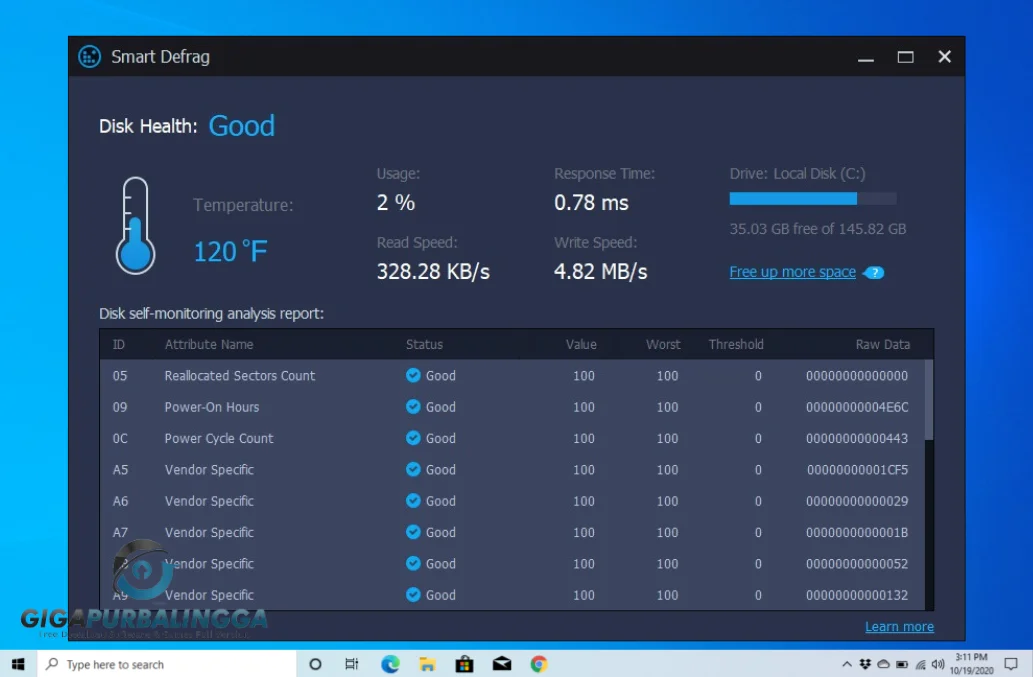The width and height of the screenshot is (1033, 677).
Task: Click the Raw Data column header
Action: pyautogui.click(x=883, y=344)
